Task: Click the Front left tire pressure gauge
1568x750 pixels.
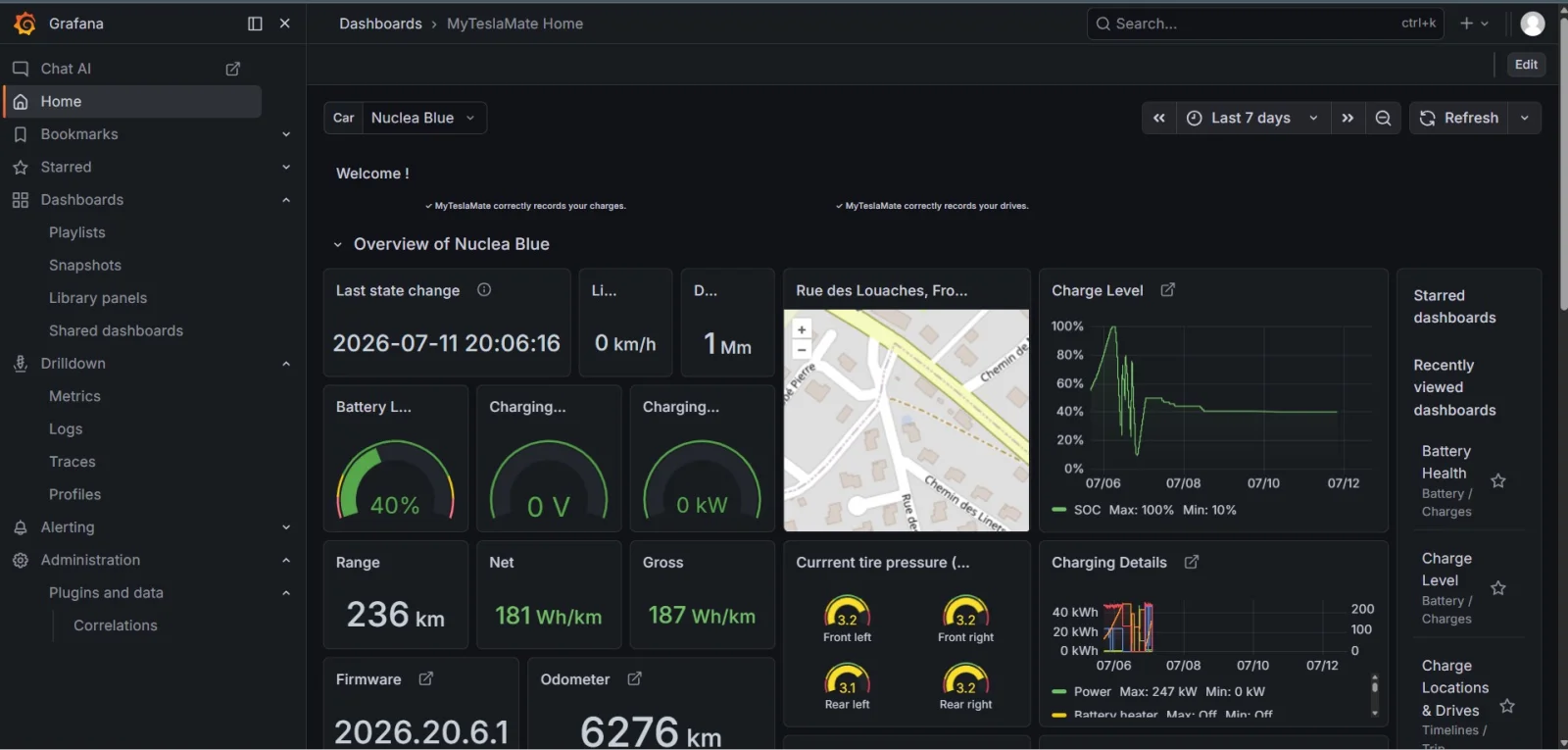Action: (x=847, y=612)
